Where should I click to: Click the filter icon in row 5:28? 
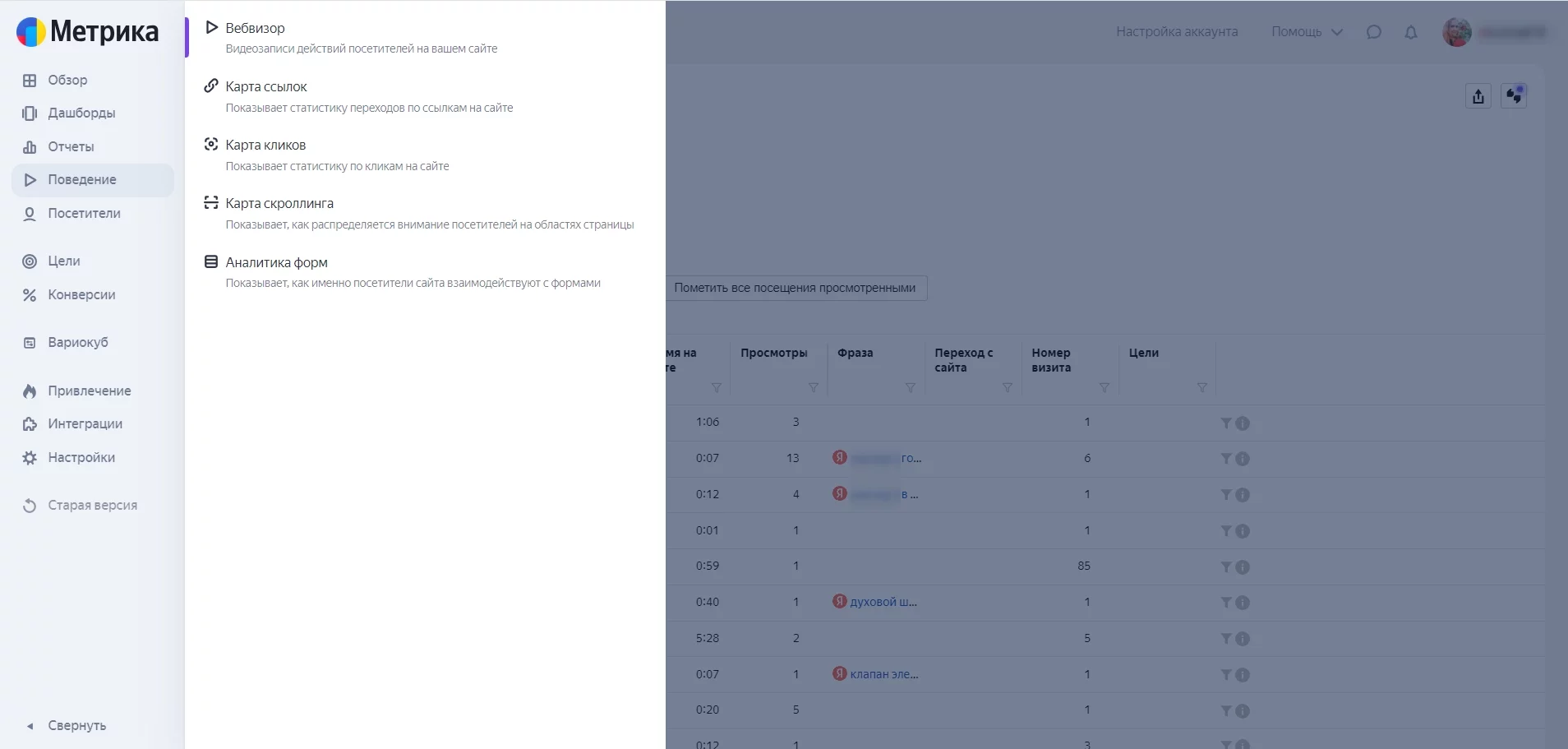click(x=1226, y=639)
